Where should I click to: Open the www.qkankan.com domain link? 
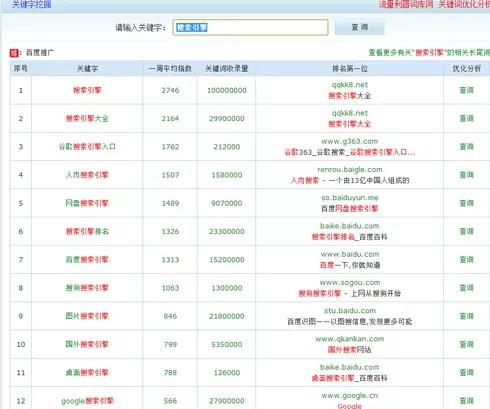point(350,339)
